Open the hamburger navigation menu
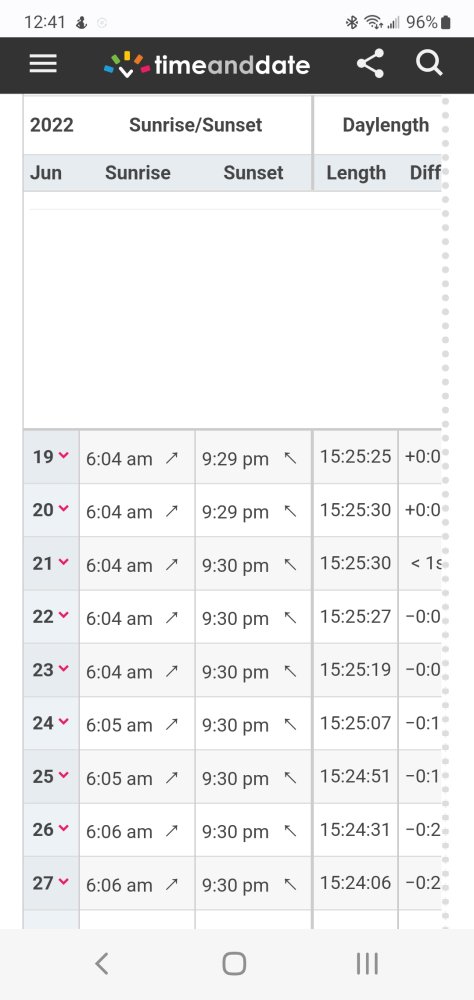This screenshot has height=1000, width=474. tap(43, 64)
